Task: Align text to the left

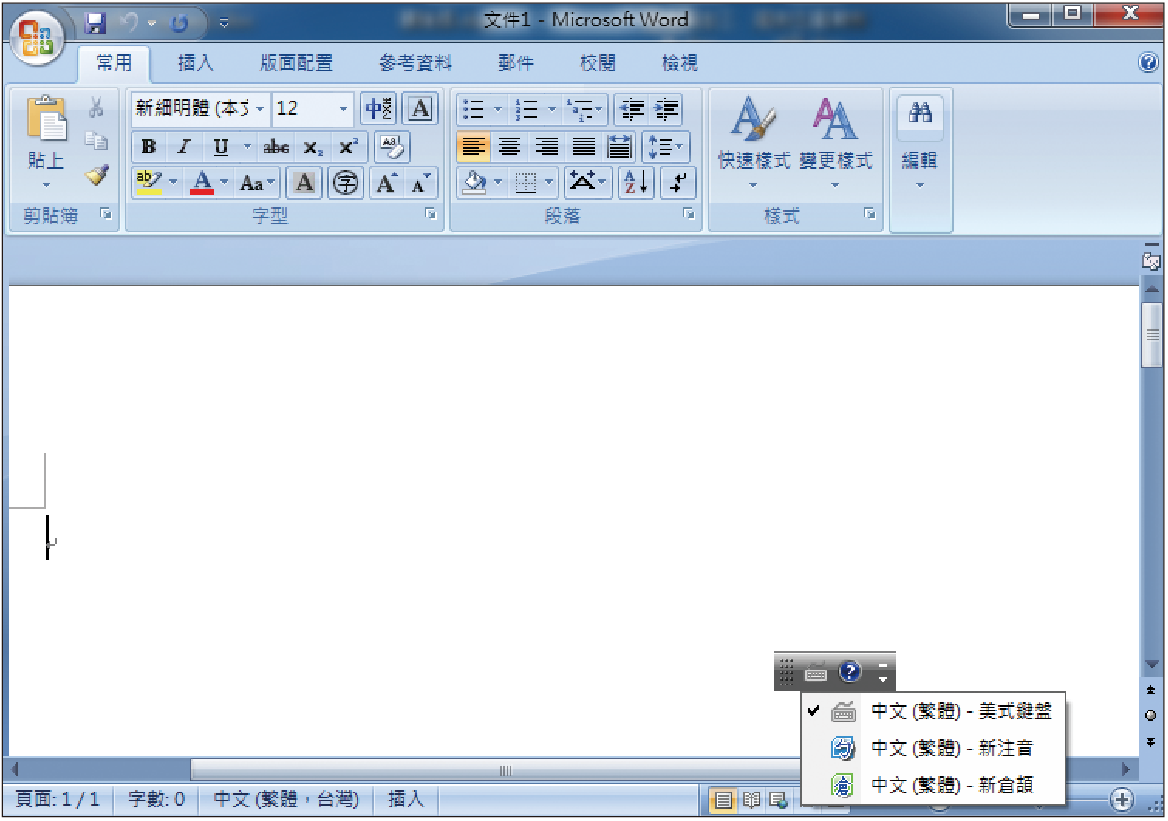Action: [473, 147]
